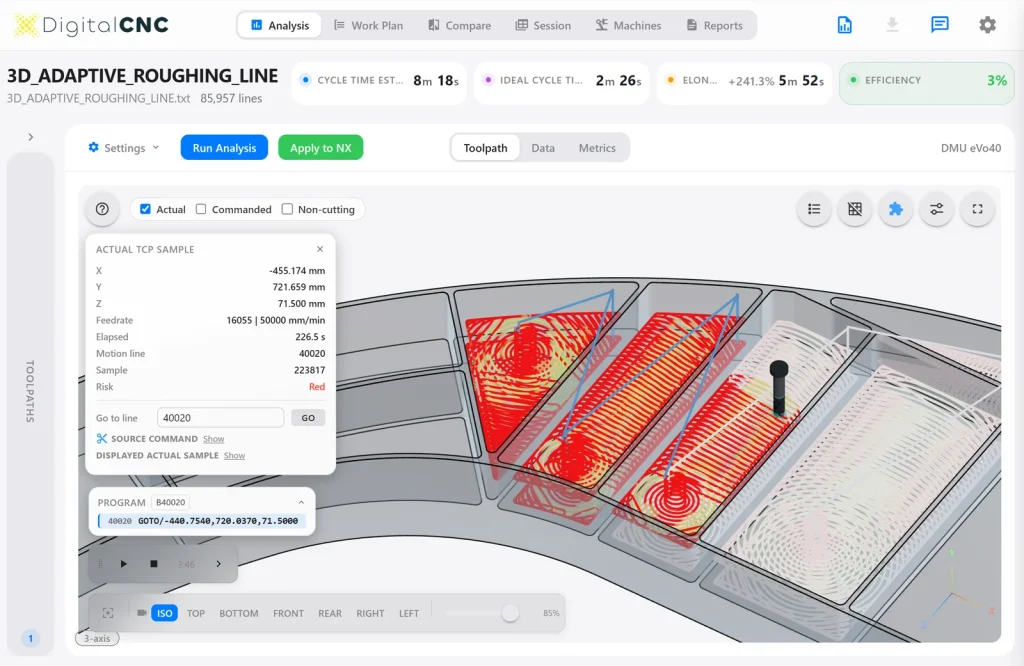Viewport: 1024px width, 666px height.
Task: Show the displayed actual sample link
Action: [234, 456]
